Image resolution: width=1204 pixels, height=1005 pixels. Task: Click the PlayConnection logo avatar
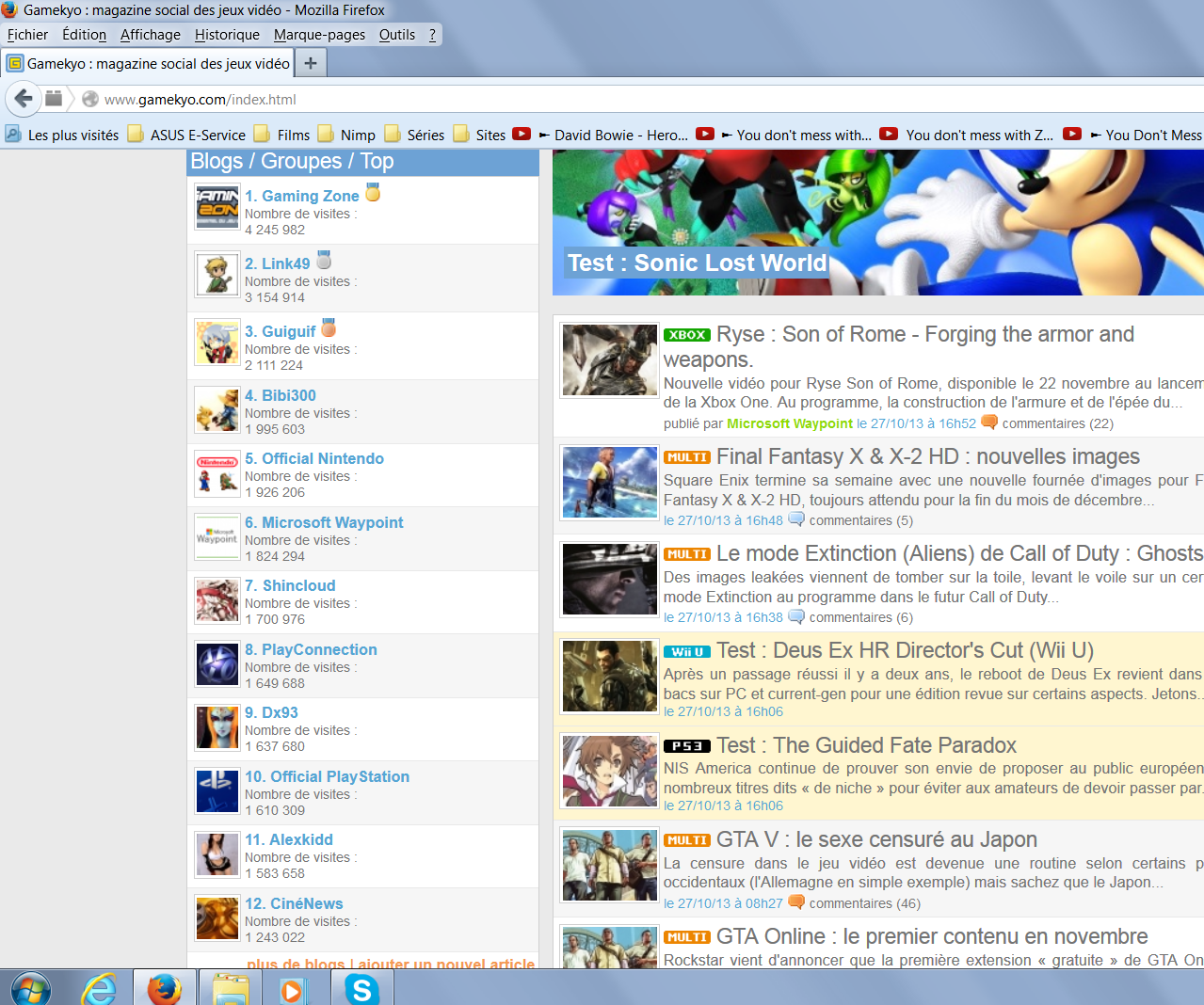pos(217,664)
